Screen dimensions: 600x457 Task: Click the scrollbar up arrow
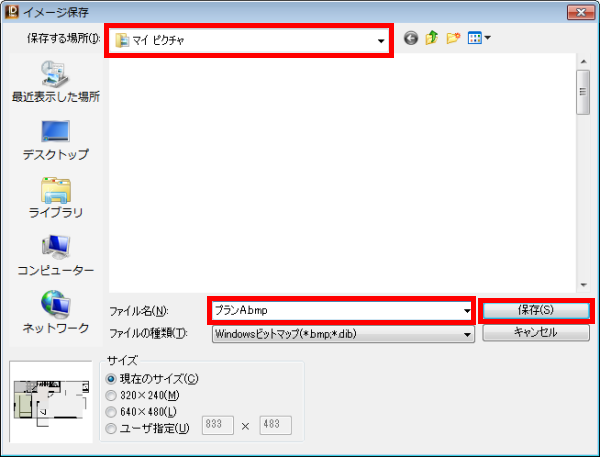coord(583,62)
